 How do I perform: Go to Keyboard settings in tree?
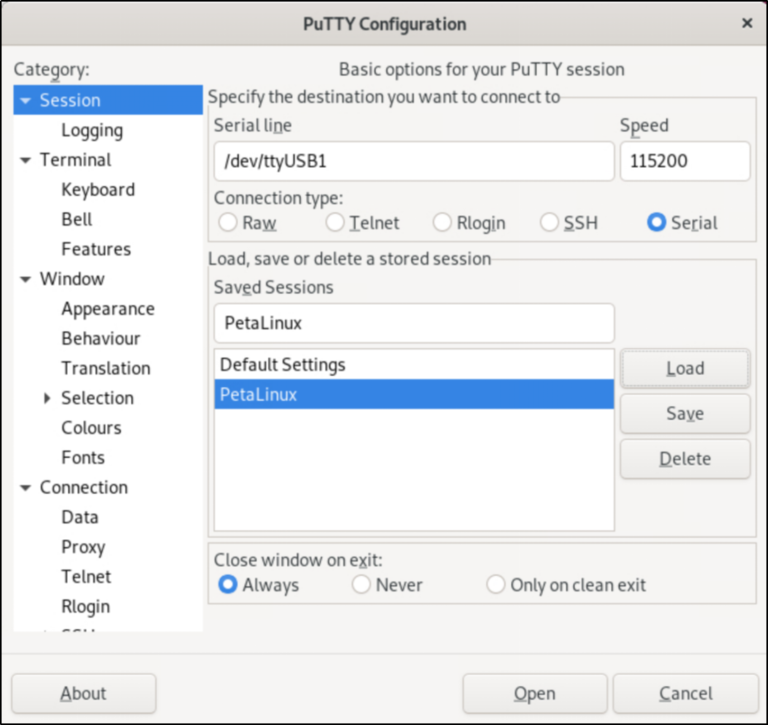coord(97,190)
